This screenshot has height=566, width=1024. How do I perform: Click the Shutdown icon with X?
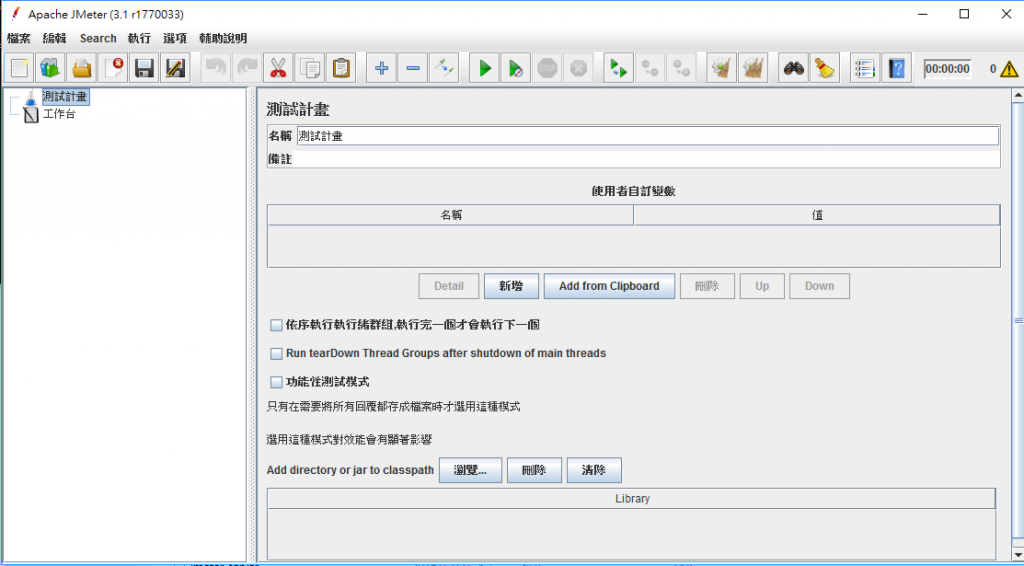click(579, 68)
